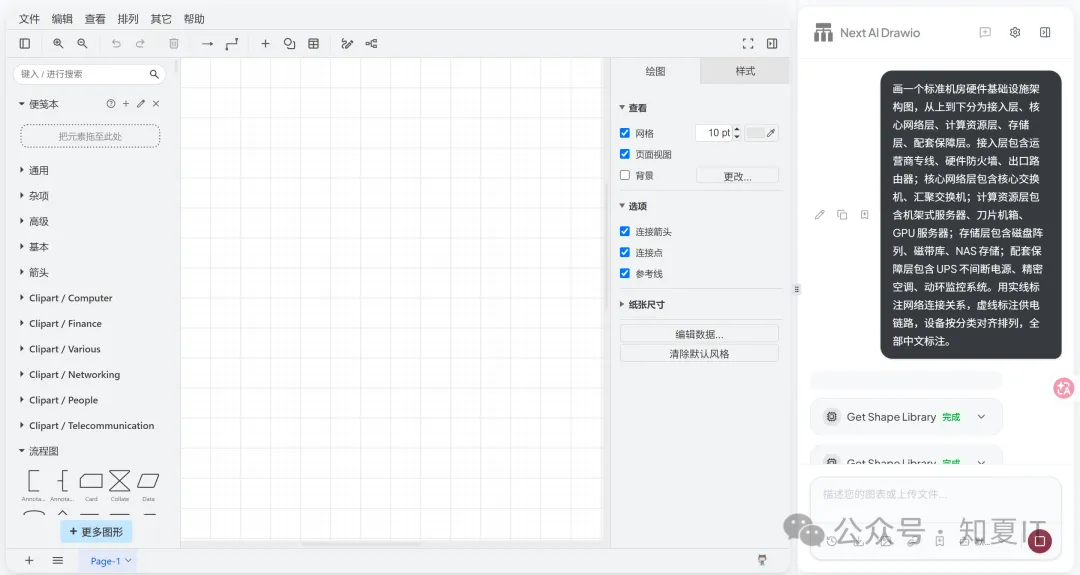Viewport: 1080px width, 575px height.
Task: Click the grid color swatch
Action: (x=762, y=133)
